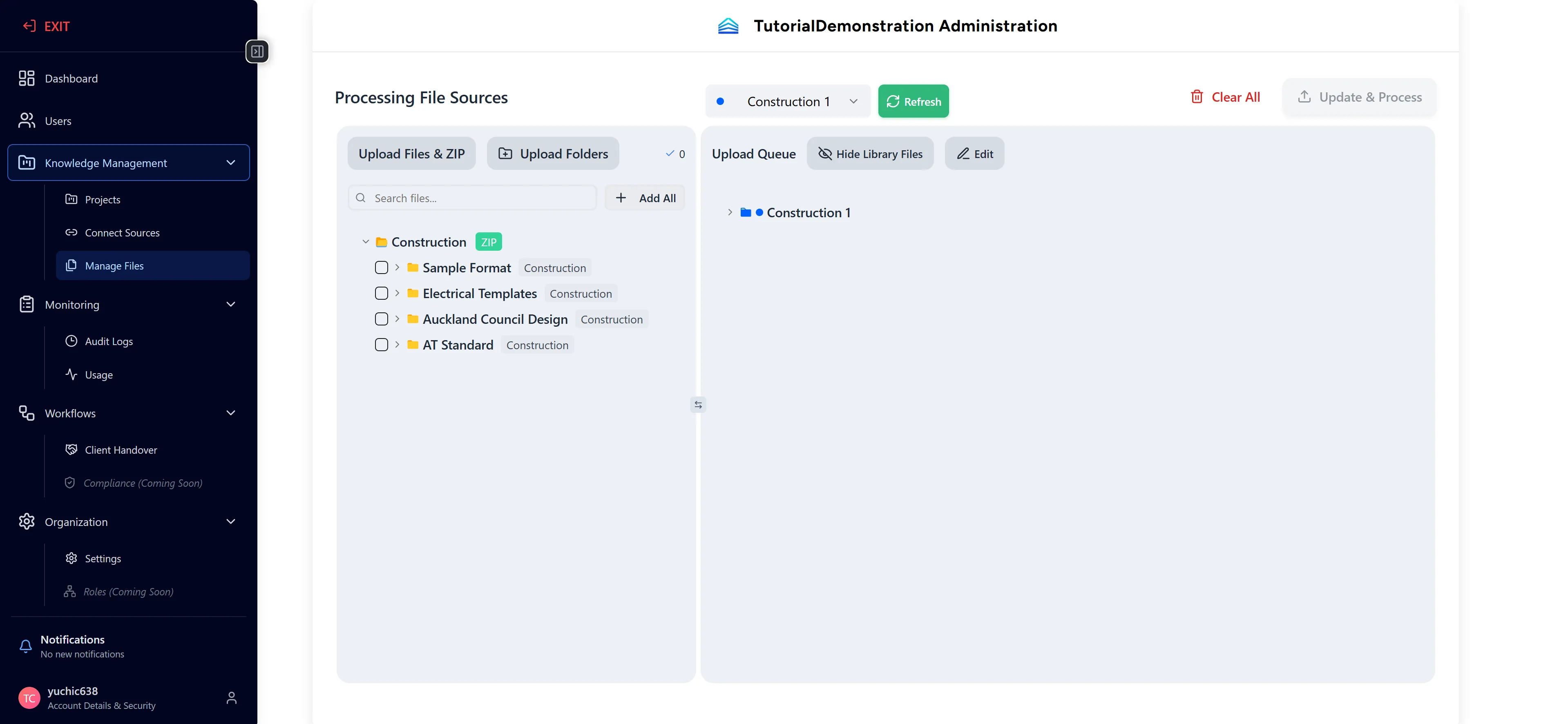Expand the AT Standard folder arrow

(x=397, y=344)
